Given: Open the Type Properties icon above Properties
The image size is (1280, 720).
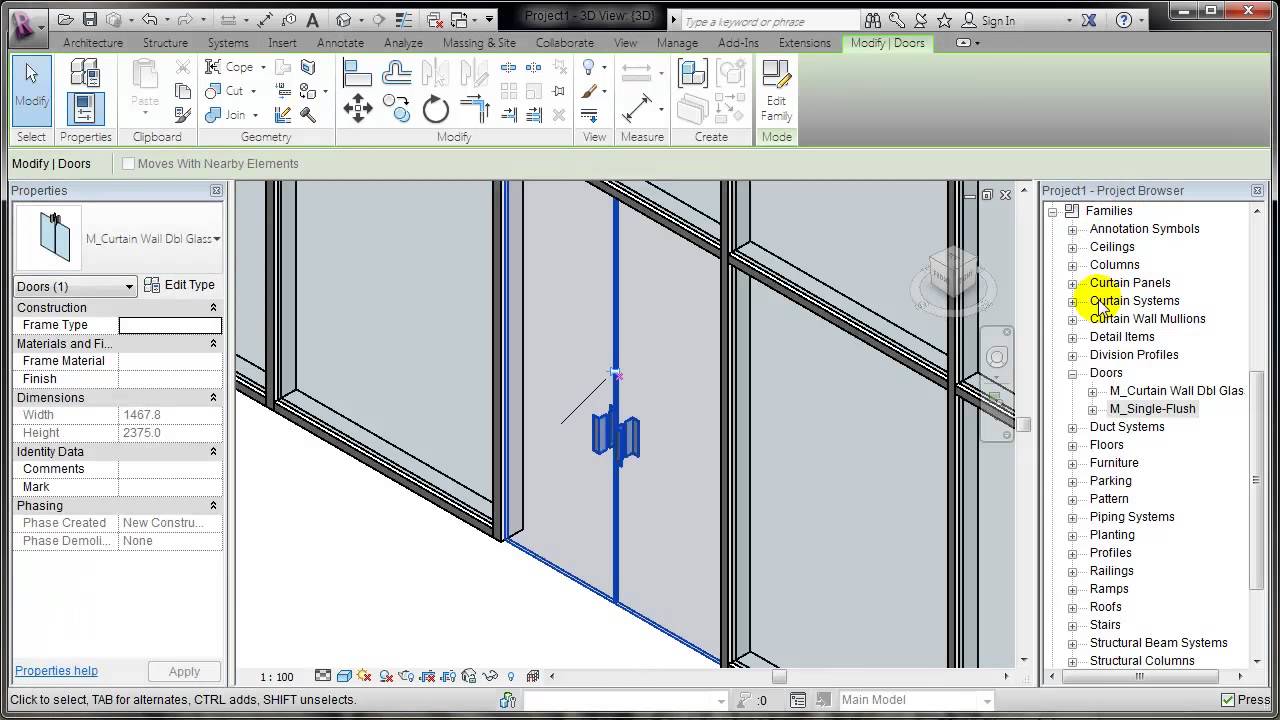Looking at the screenshot, I should point(86,73).
